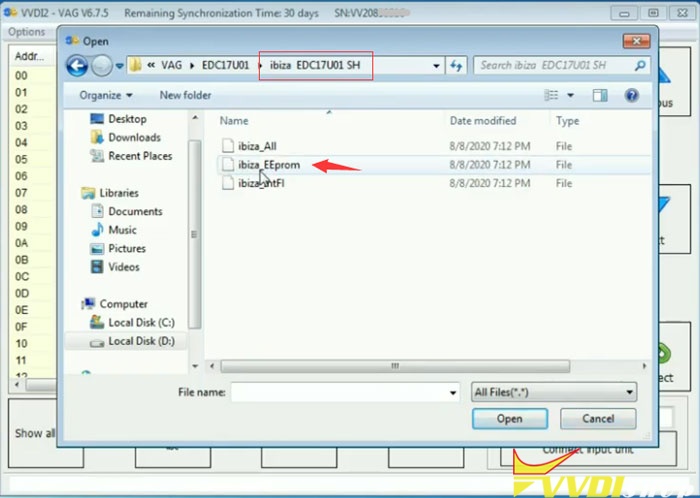Click EDC17U01 in the address breadcrumb

225,66
